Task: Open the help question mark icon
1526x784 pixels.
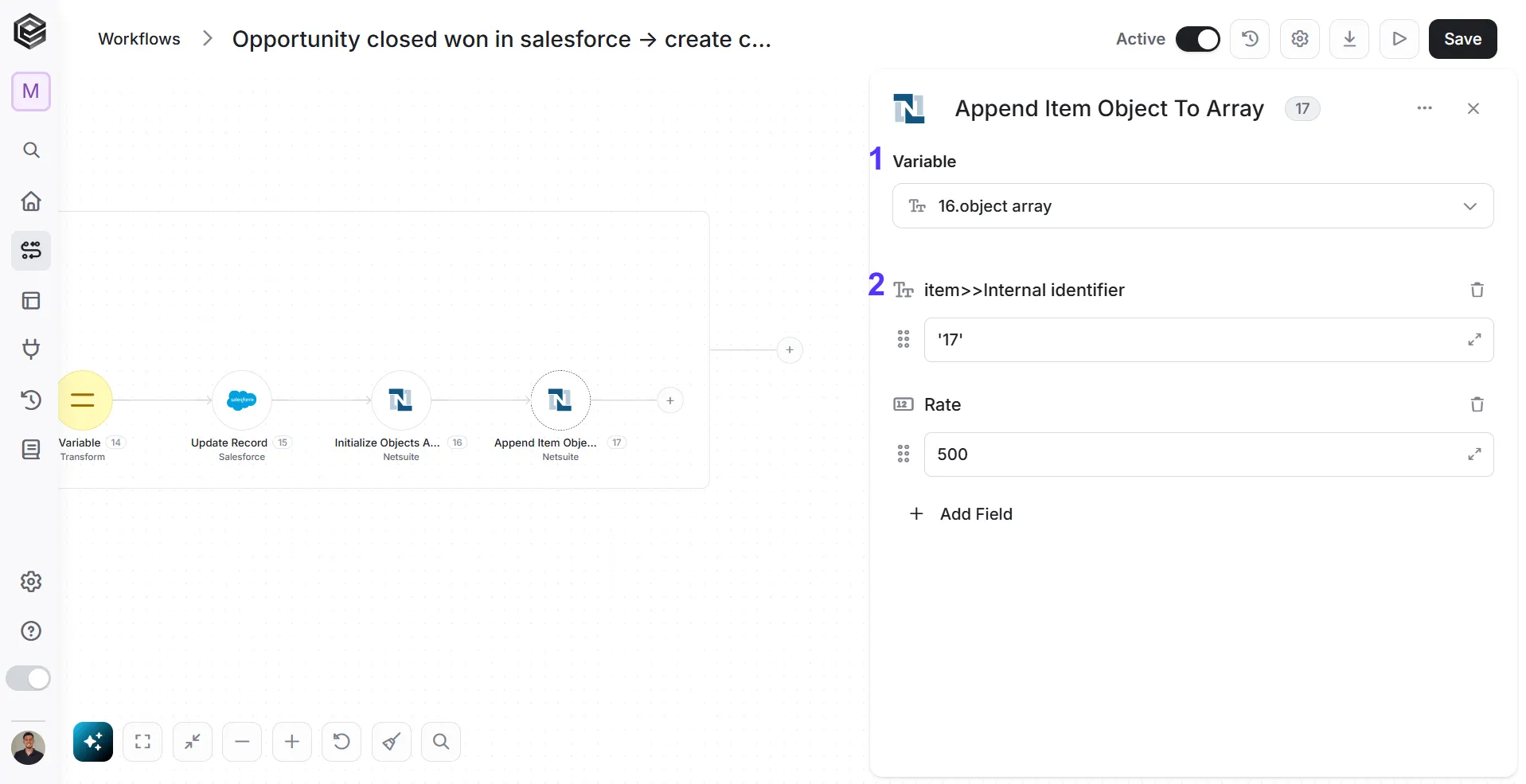Action: click(31, 631)
